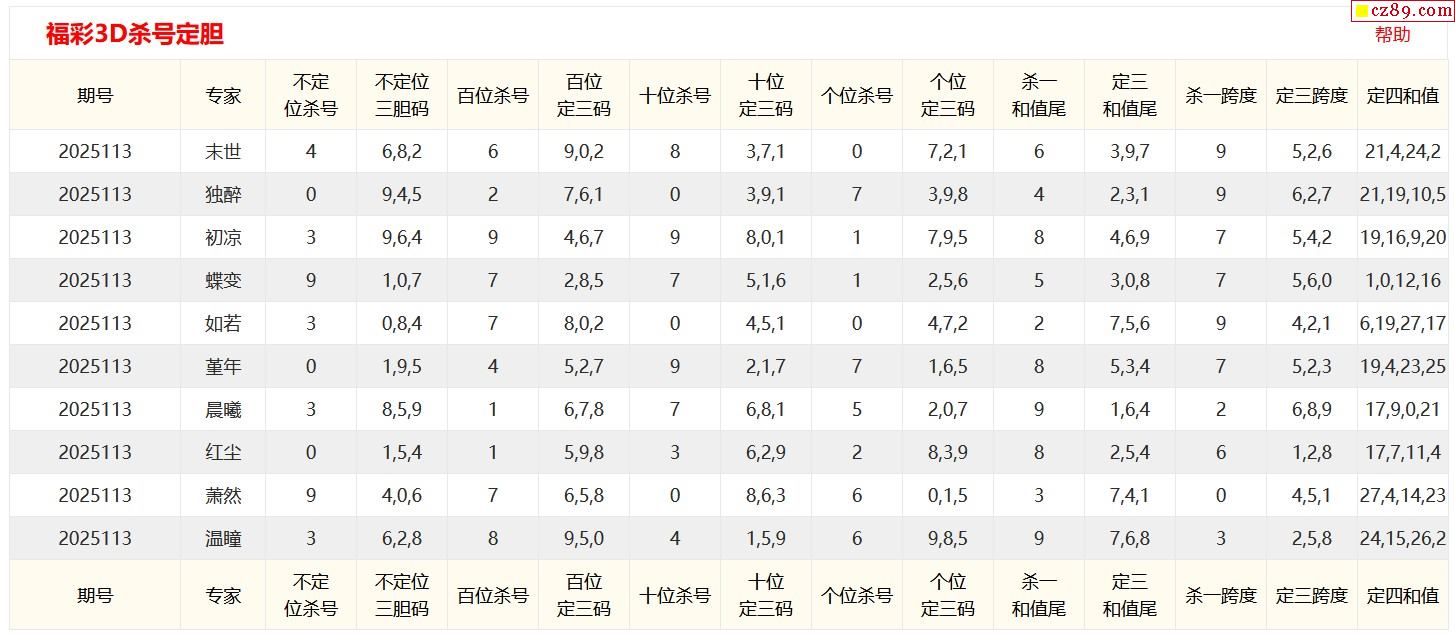This screenshot has width=1455, height=634.
Task: Click the top 定四和值 column header
Action: 1403,96
